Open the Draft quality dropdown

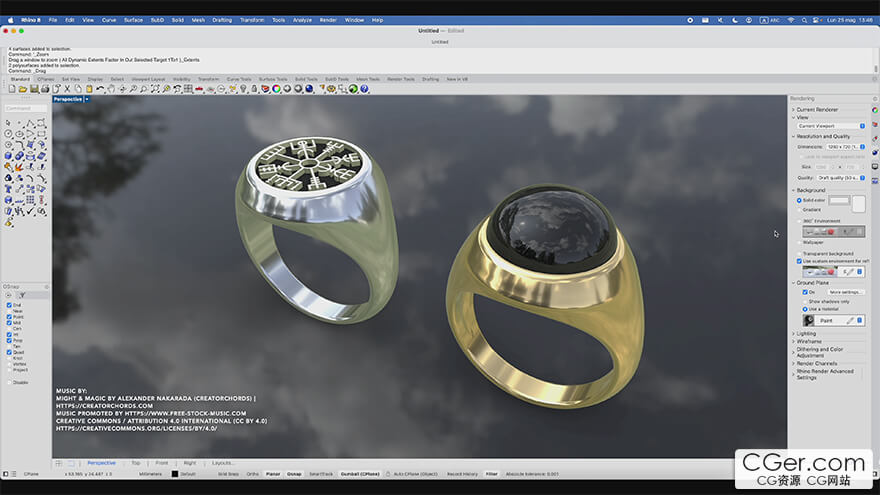click(841, 178)
